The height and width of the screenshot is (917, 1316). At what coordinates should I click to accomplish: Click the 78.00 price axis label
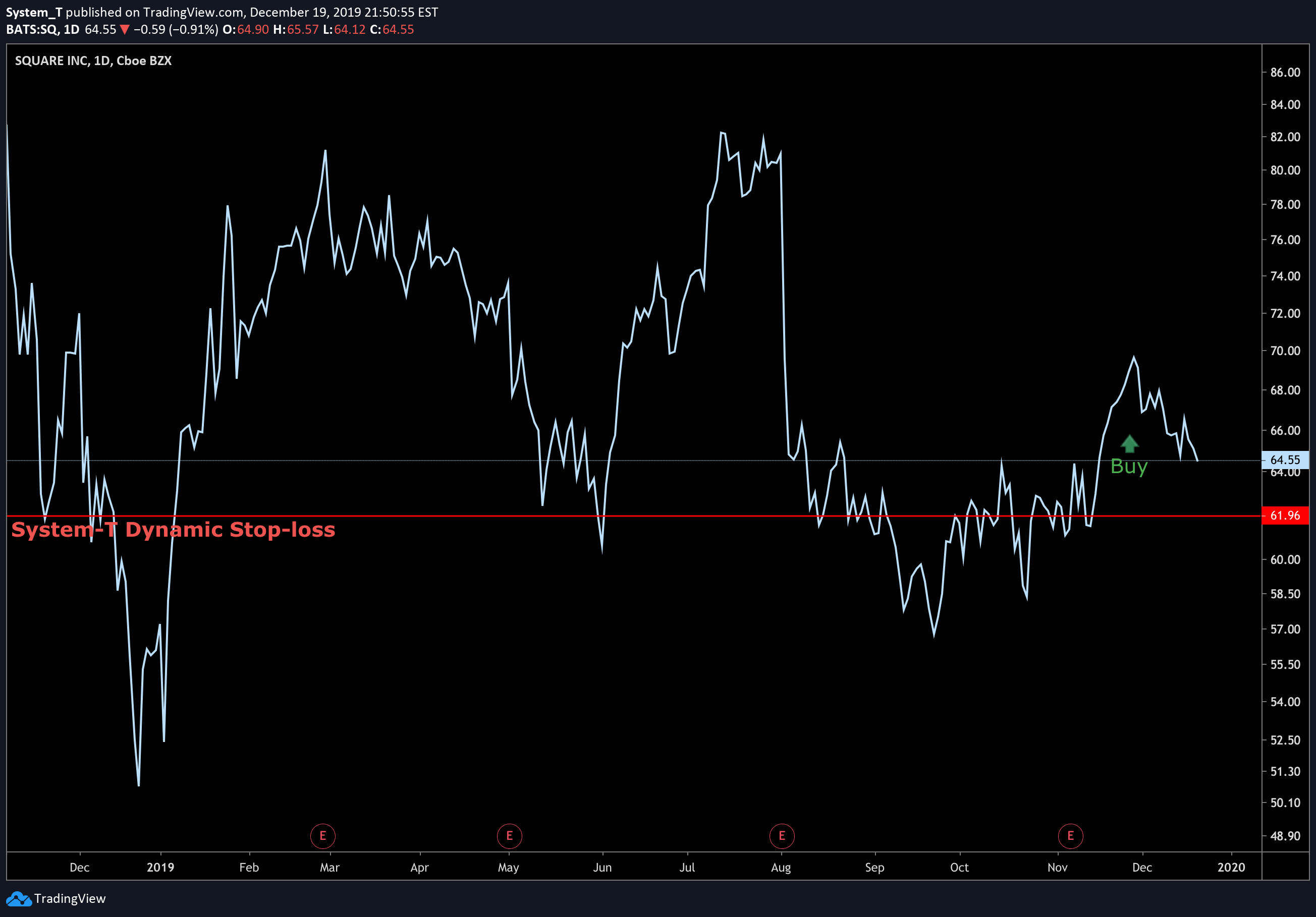pos(1285,204)
